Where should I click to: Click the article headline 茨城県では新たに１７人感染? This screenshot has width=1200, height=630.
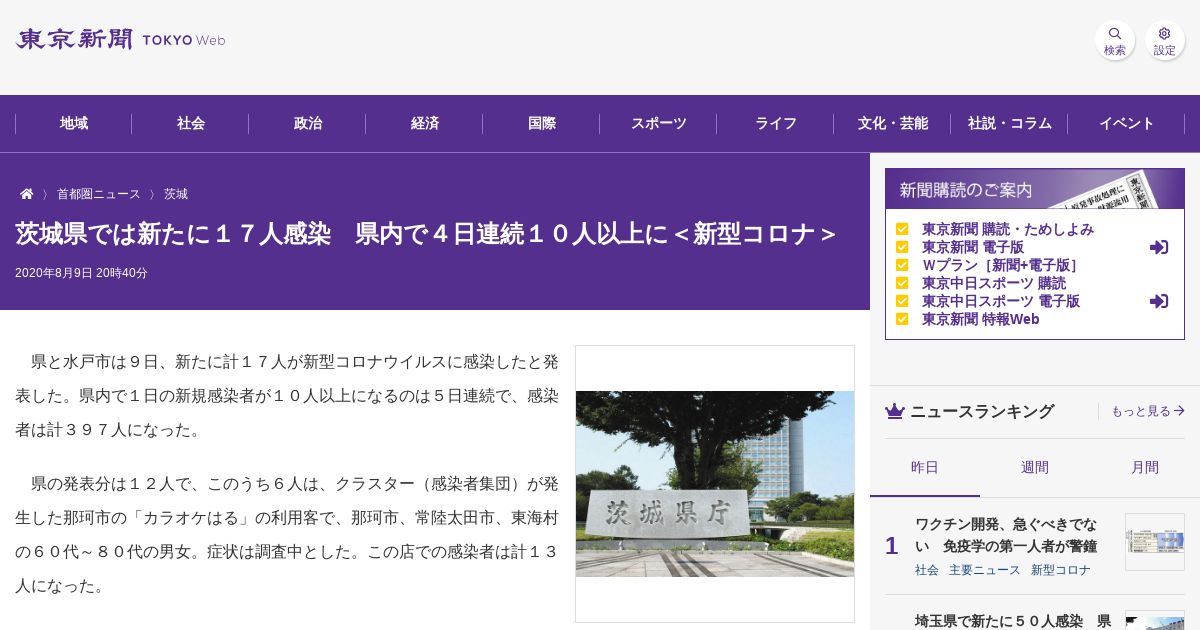point(426,234)
